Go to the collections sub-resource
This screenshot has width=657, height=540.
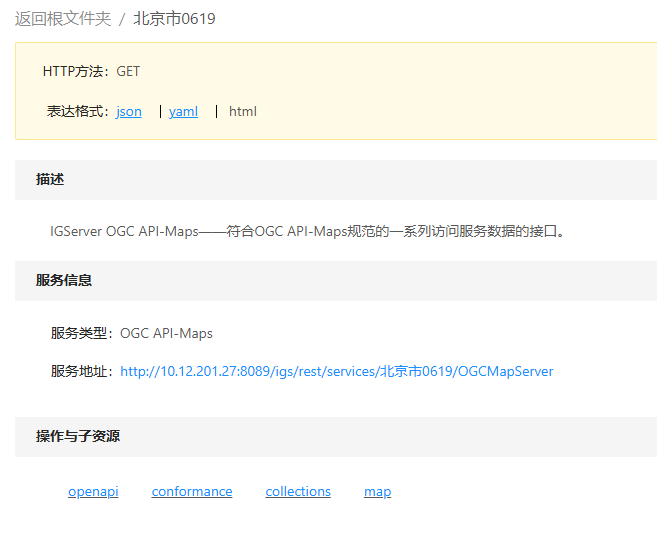pyautogui.click(x=298, y=491)
